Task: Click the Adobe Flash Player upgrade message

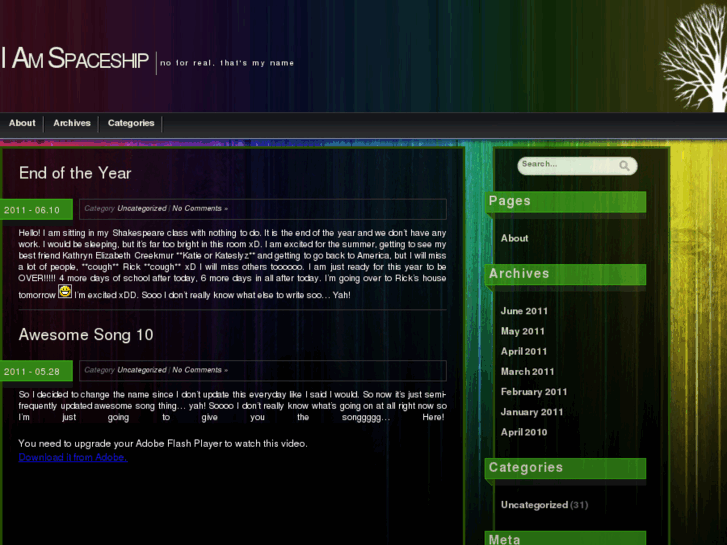Action: point(163,443)
